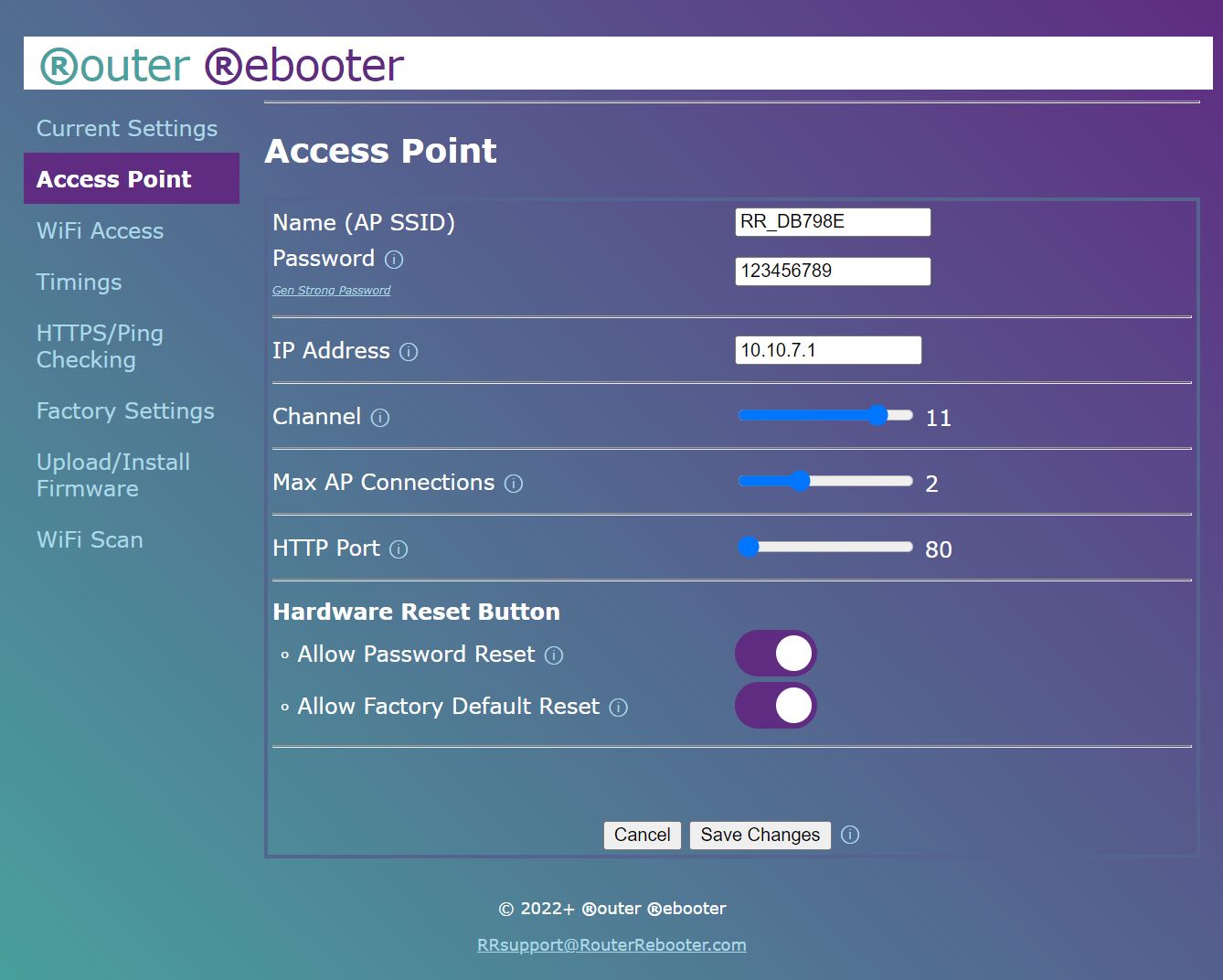Image resolution: width=1223 pixels, height=980 pixels.
Task: Select the Access Point menu item
Action: tap(132, 178)
